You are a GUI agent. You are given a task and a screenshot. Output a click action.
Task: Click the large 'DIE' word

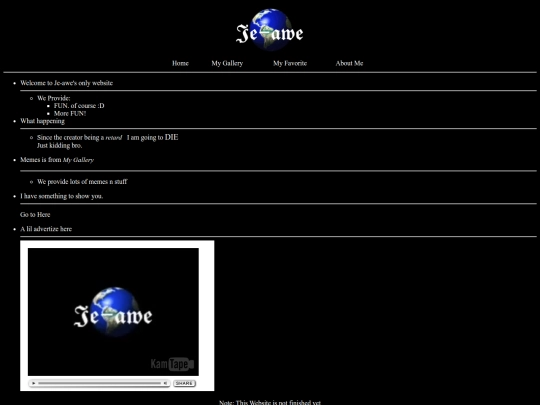tap(172, 137)
